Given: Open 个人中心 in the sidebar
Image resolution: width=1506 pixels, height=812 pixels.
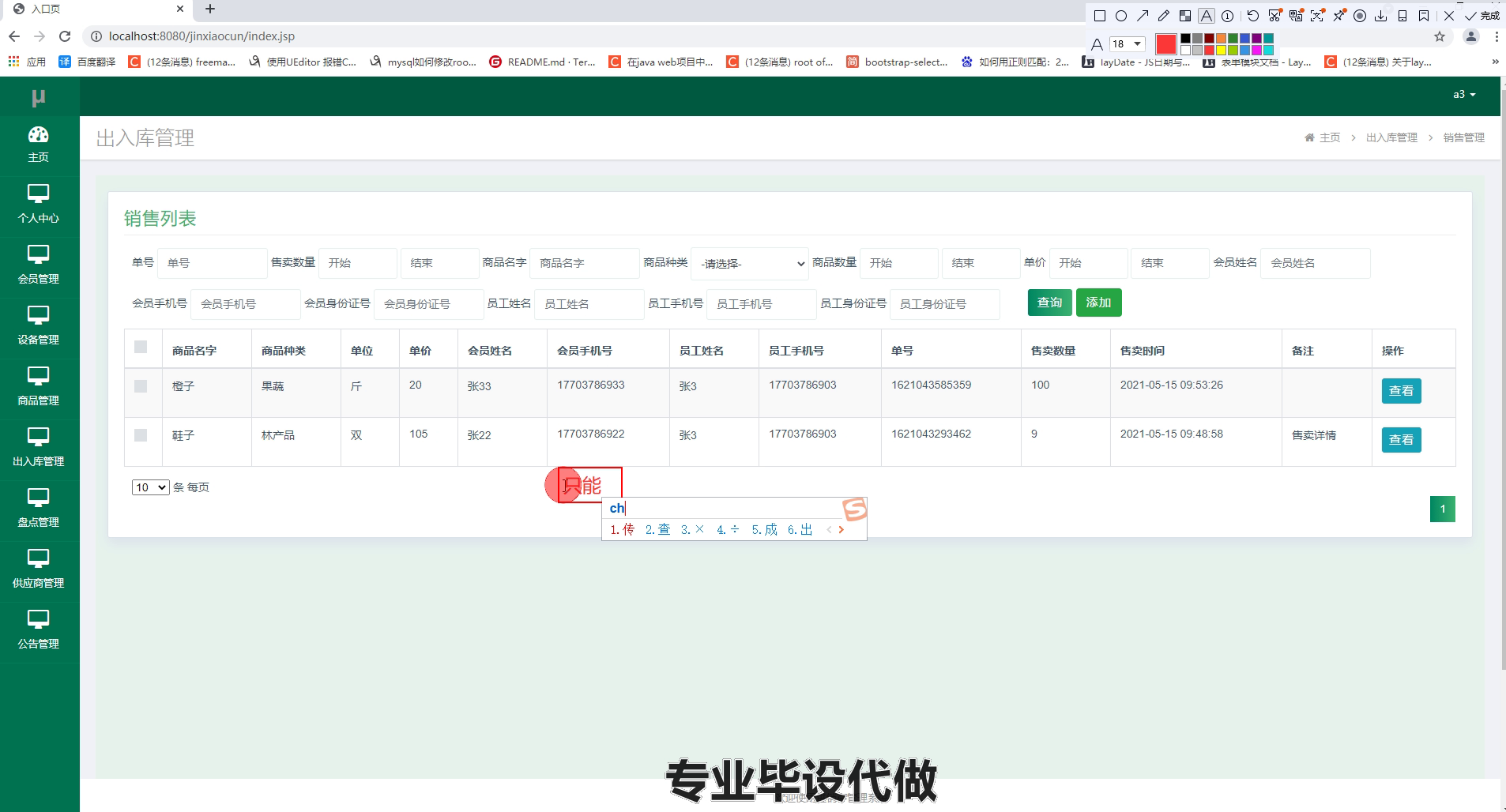Looking at the screenshot, I should tap(38, 205).
